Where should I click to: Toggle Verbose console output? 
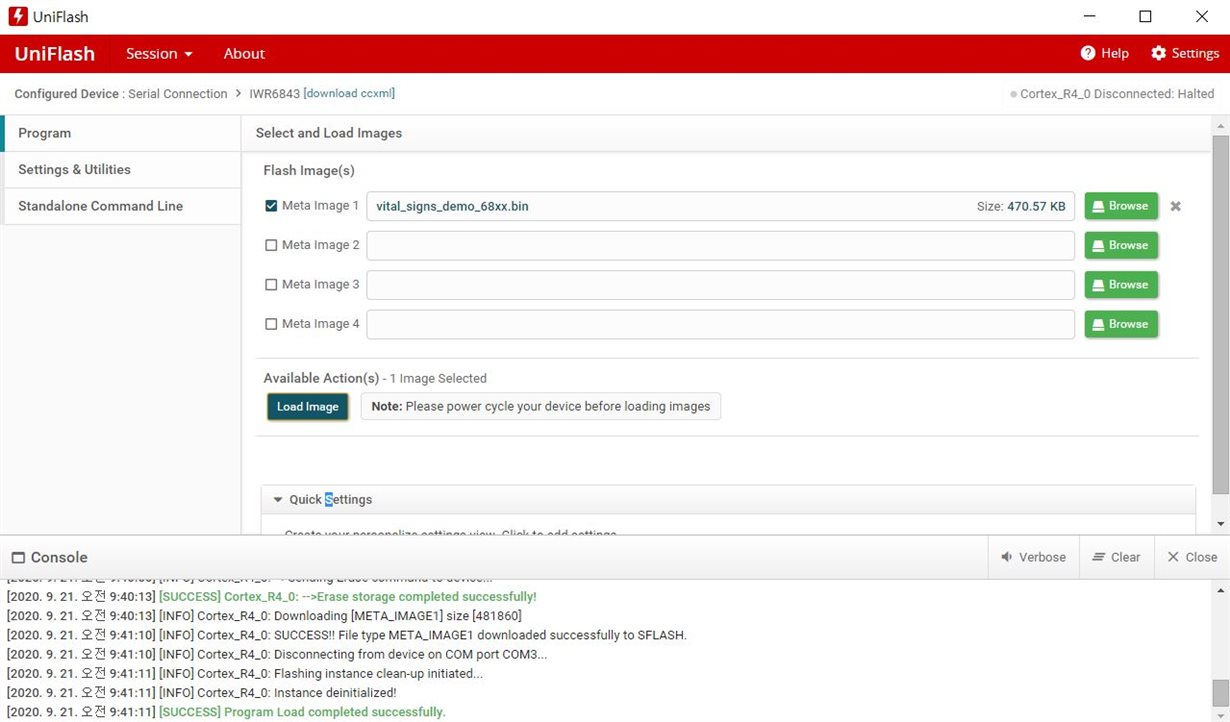coord(1033,557)
